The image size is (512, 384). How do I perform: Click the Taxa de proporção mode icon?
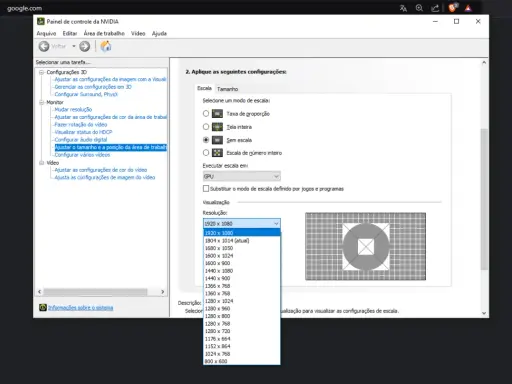point(217,114)
